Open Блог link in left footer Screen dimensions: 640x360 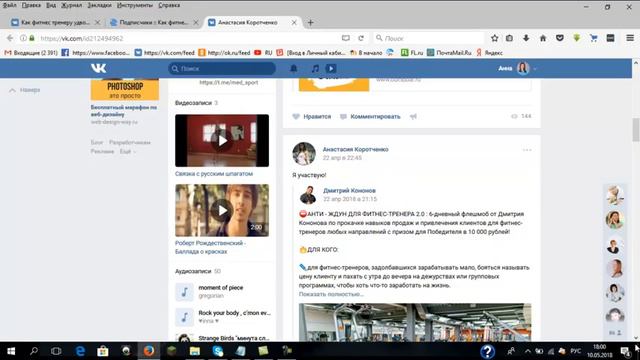(97, 142)
